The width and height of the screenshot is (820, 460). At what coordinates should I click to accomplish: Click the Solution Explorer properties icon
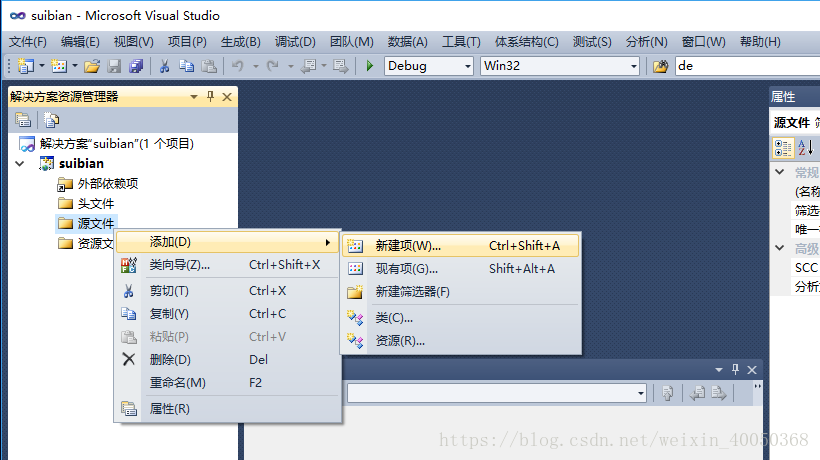23,120
